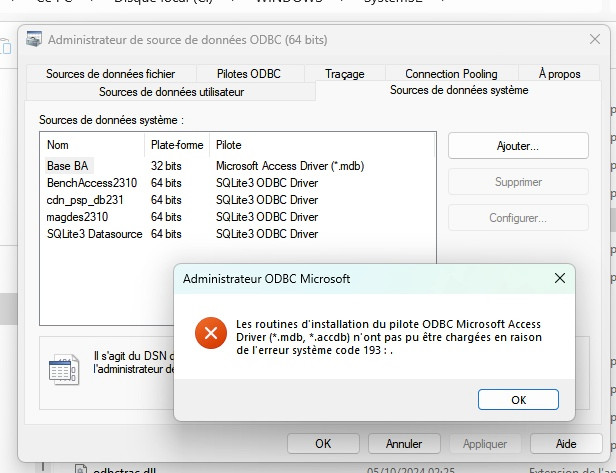Select the Sources de données système tab

tap(459, 90)
